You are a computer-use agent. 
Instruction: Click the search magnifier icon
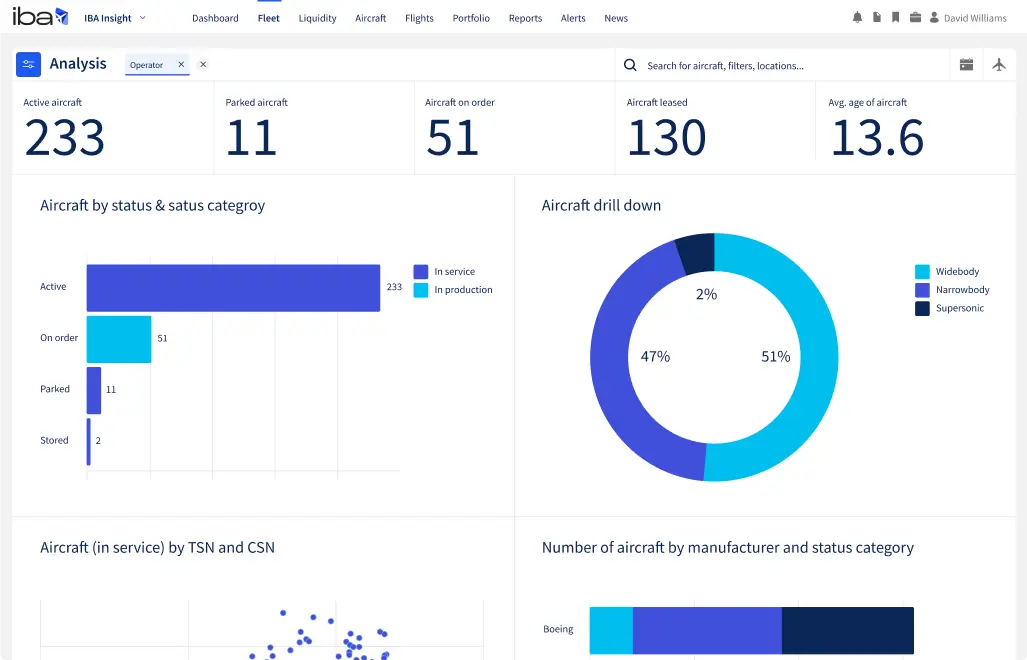pyautogui.click(x=629, y=63)
